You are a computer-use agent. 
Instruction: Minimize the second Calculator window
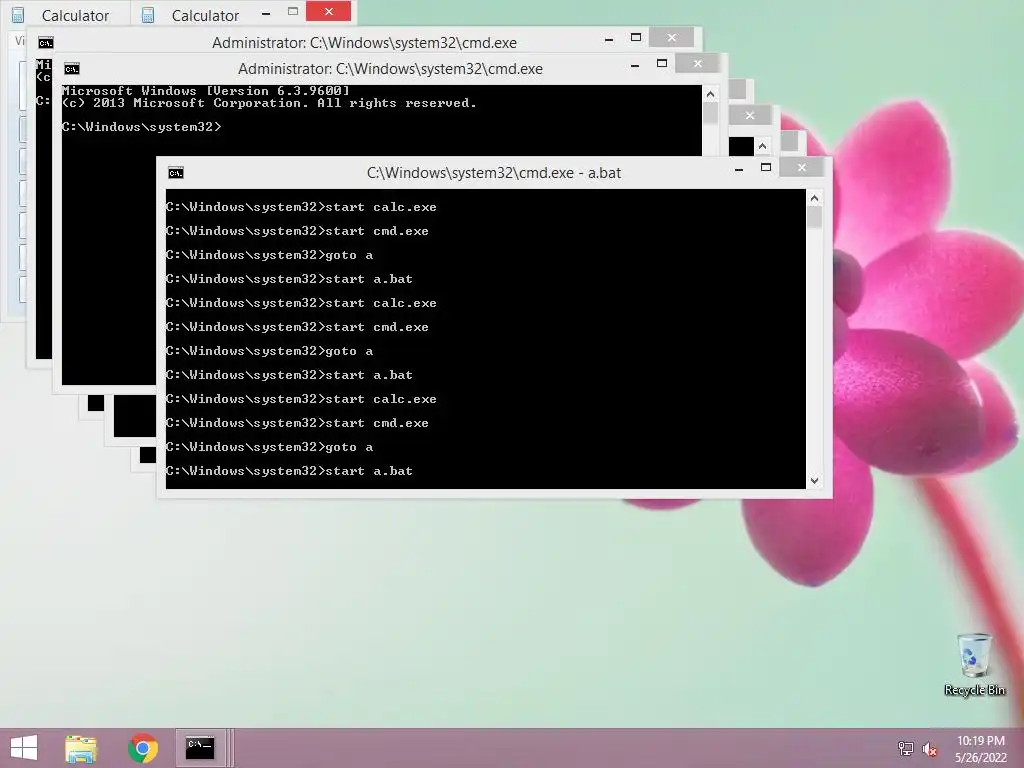pos(266,12)
